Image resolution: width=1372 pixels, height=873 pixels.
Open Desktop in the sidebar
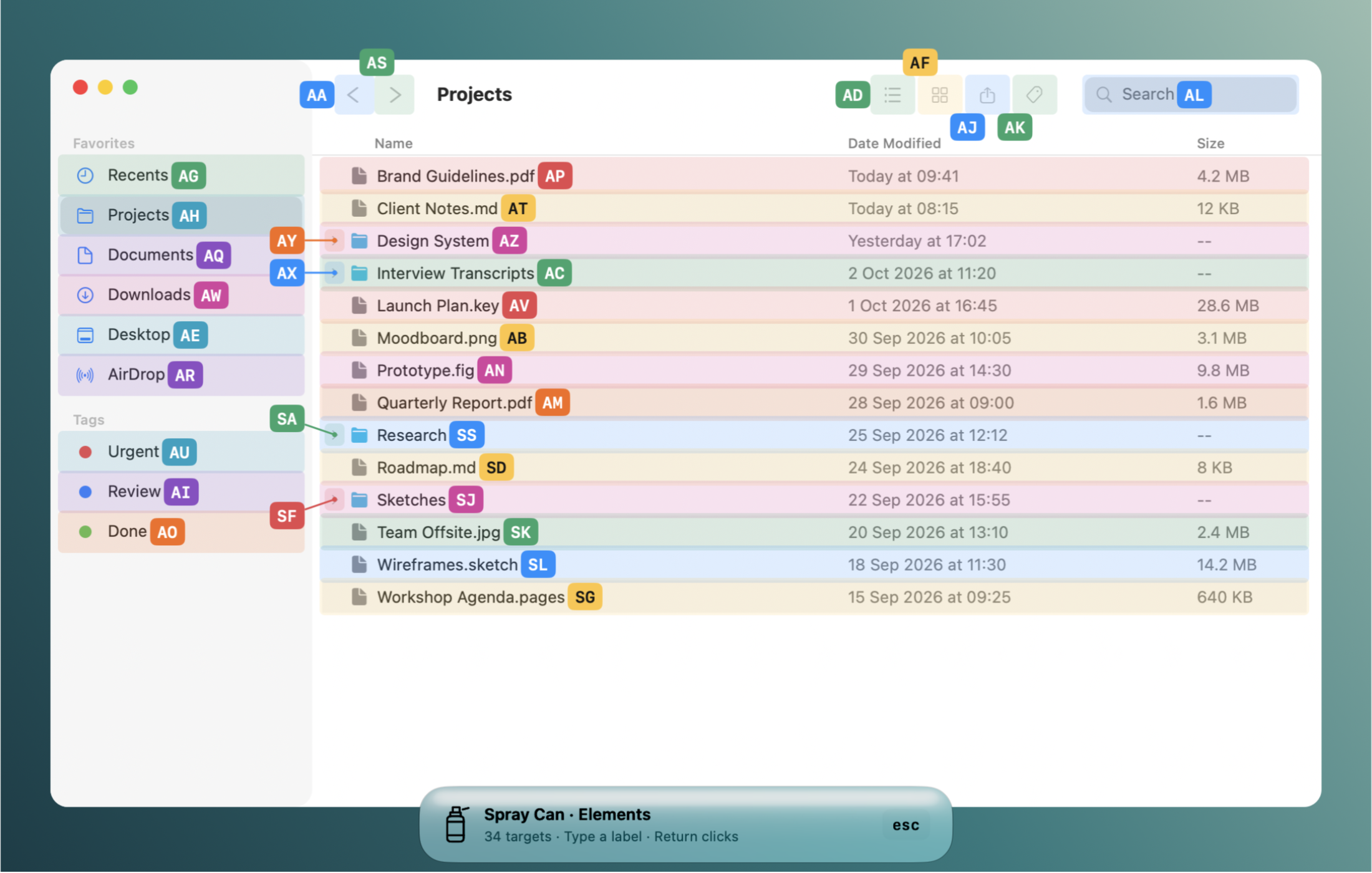[x=181, y=335]
